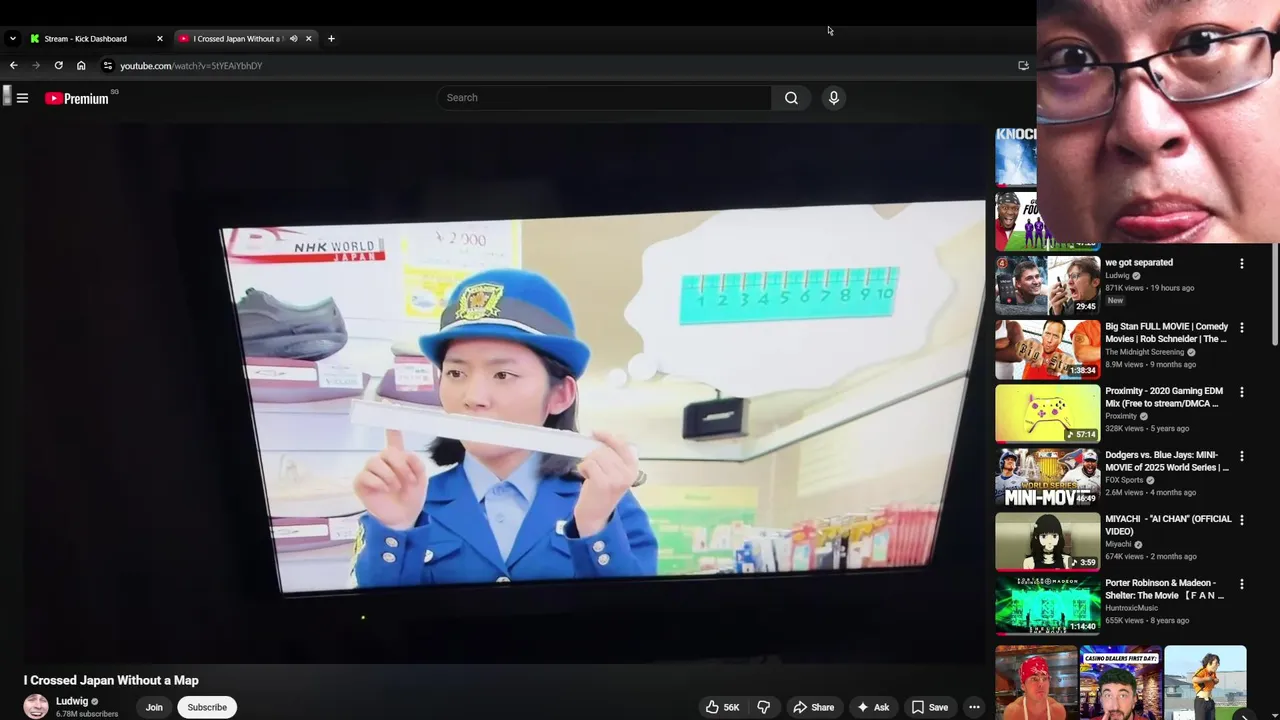1280x720 pixels.
Task: Open options for MIYACHI "AI CHAN" video
Action: (x=1242, y=520)
